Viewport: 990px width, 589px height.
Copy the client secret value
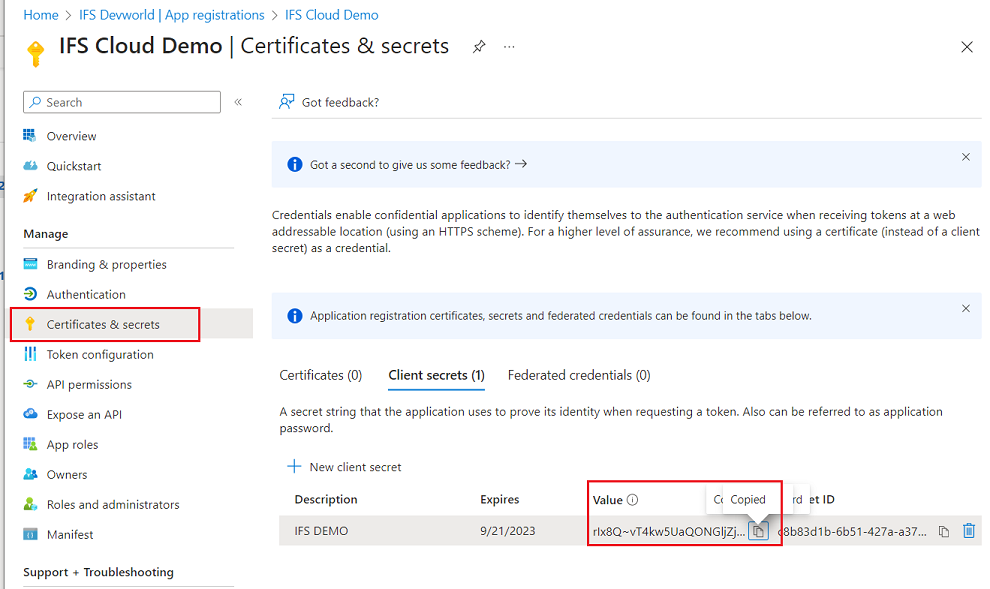click(x=759, y=531)
